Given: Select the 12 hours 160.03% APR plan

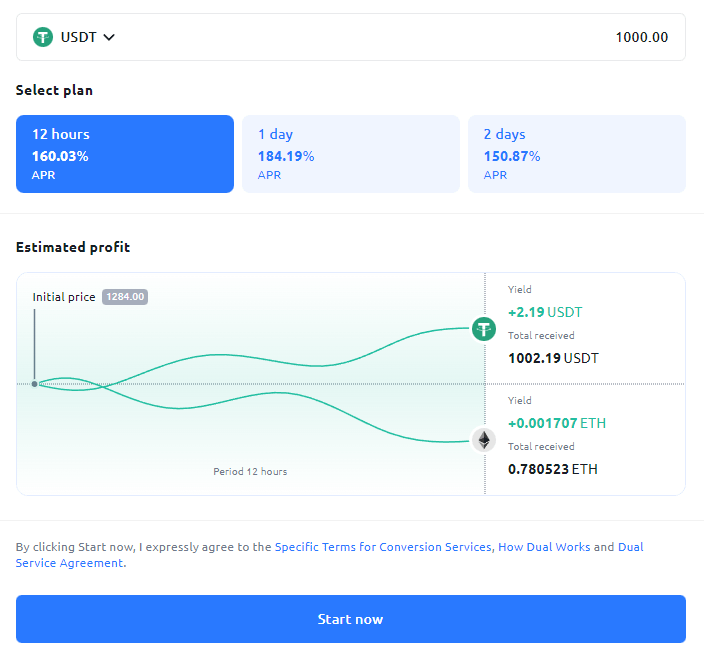Looking at the screenshot, I should click(124, 153).
